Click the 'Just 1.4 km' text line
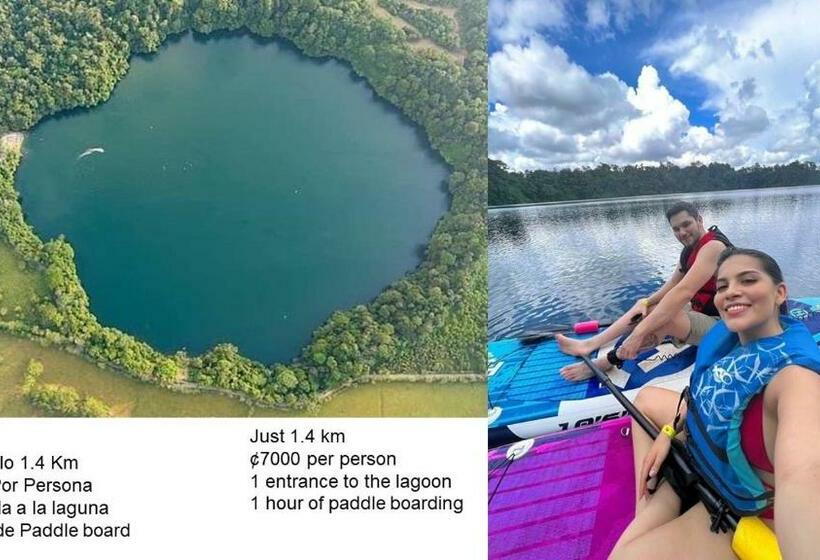Image resolution: width=820 pixels, height=560 pixels. (297, 436)
